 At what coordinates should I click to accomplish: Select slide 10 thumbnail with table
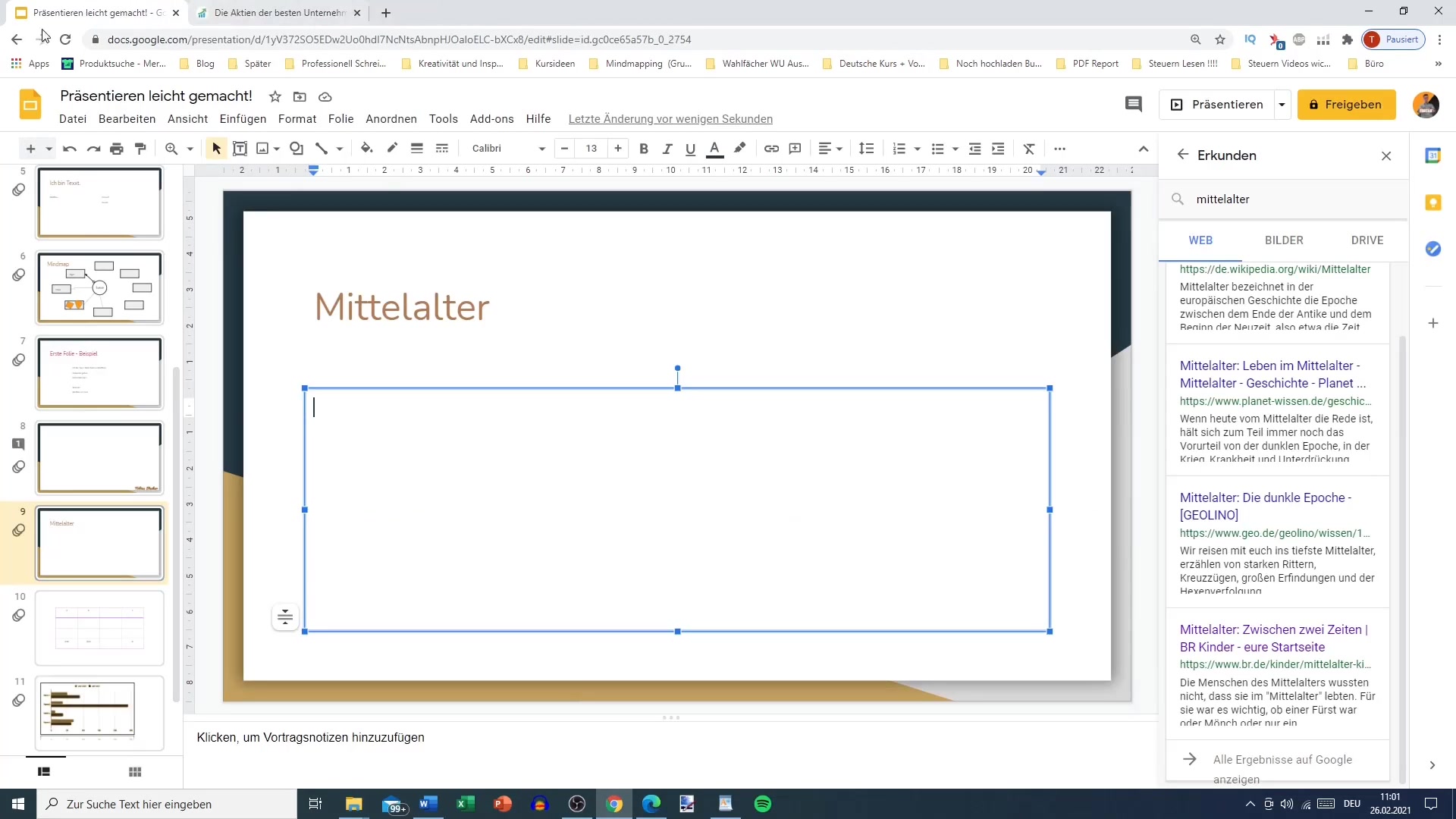99,628
